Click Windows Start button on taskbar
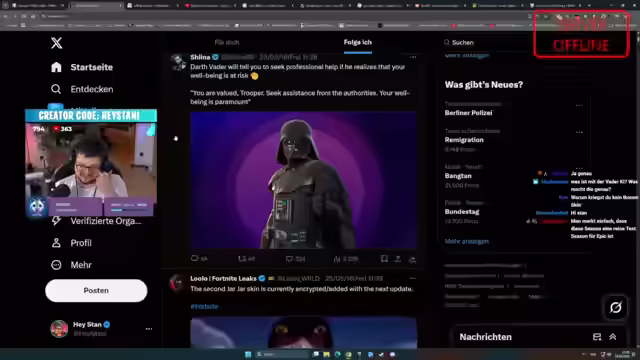Image resolution: width=640 pixels, height=360 pixels. pyautogui.click(x=248, y=354)
